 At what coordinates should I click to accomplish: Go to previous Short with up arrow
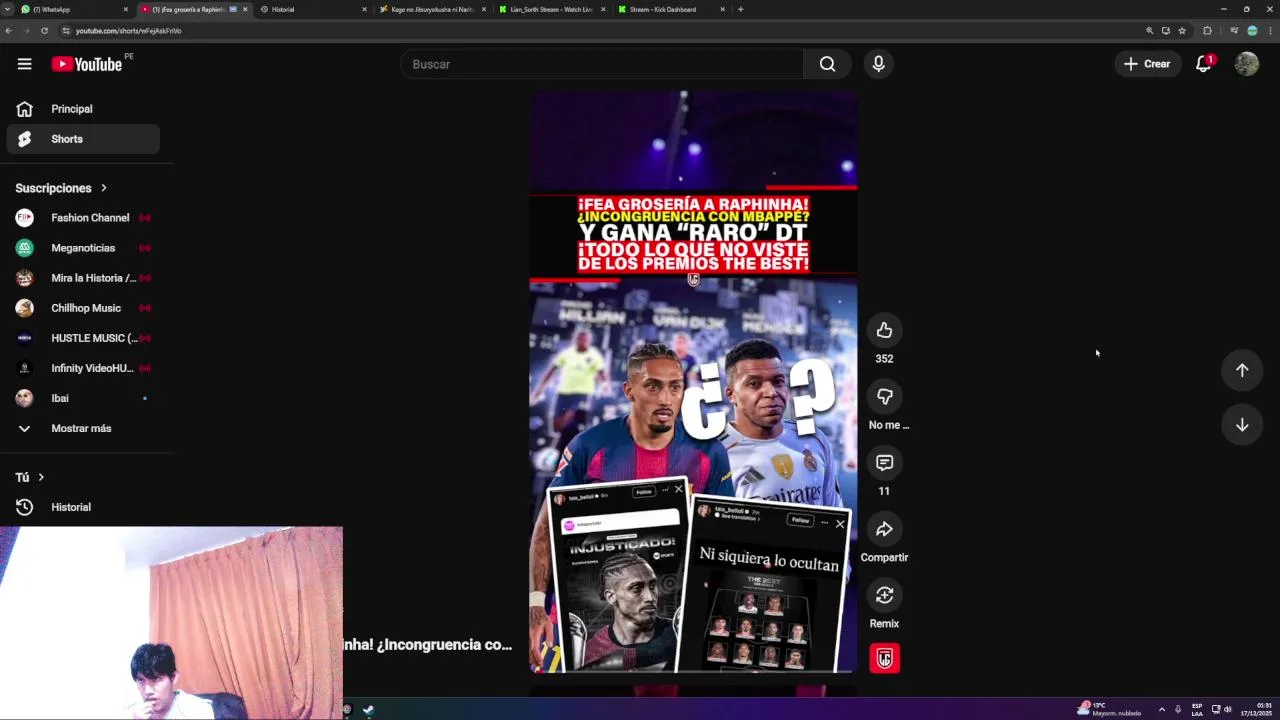1241,370
